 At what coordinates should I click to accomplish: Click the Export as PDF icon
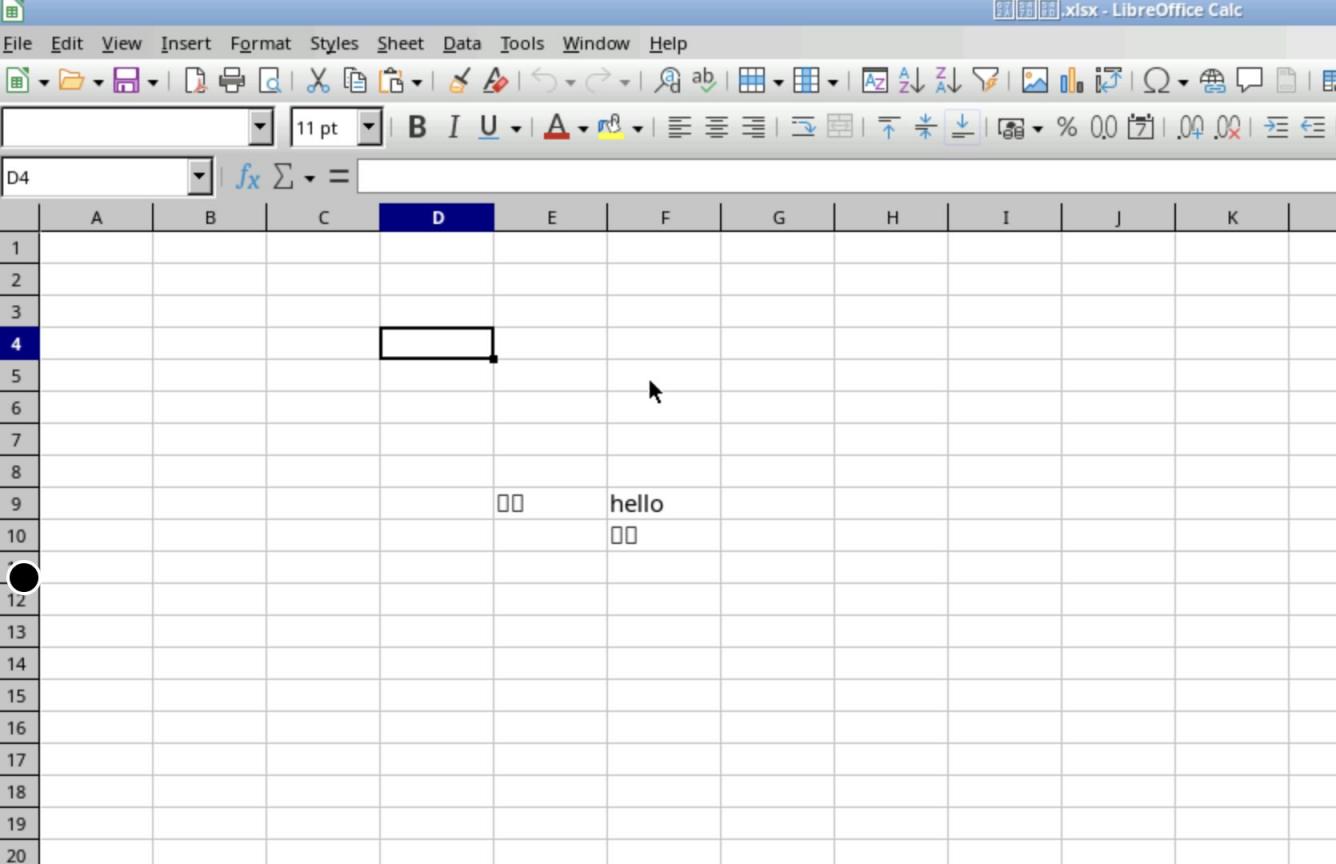click(x=195, y=81)
